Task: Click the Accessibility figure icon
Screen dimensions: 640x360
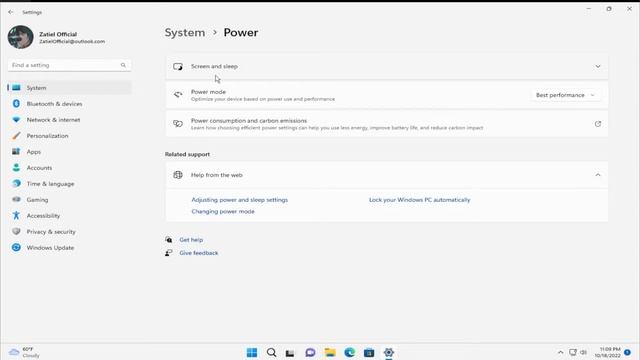Action: pos(16,215)
